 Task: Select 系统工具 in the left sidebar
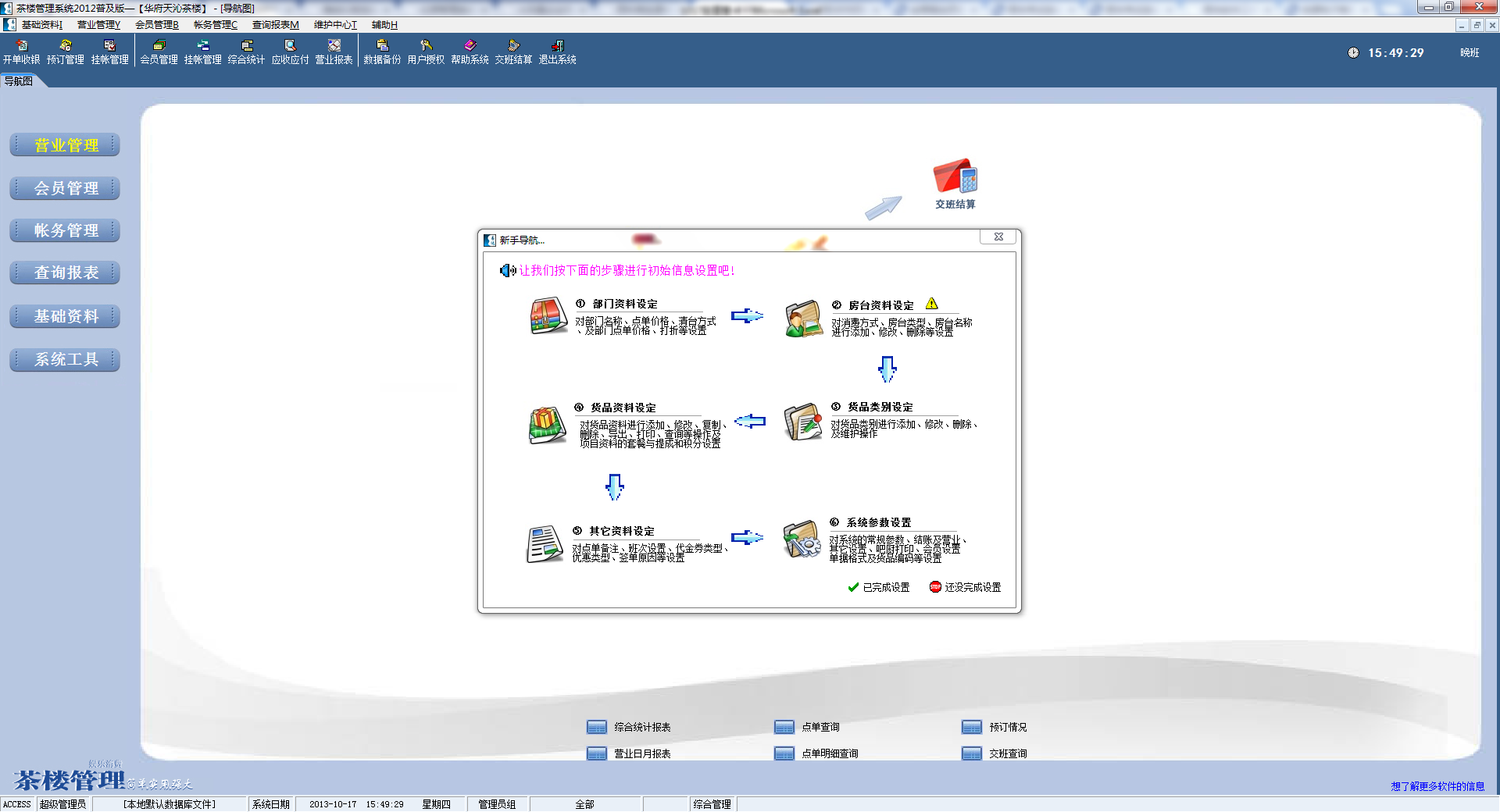[66, 359]
